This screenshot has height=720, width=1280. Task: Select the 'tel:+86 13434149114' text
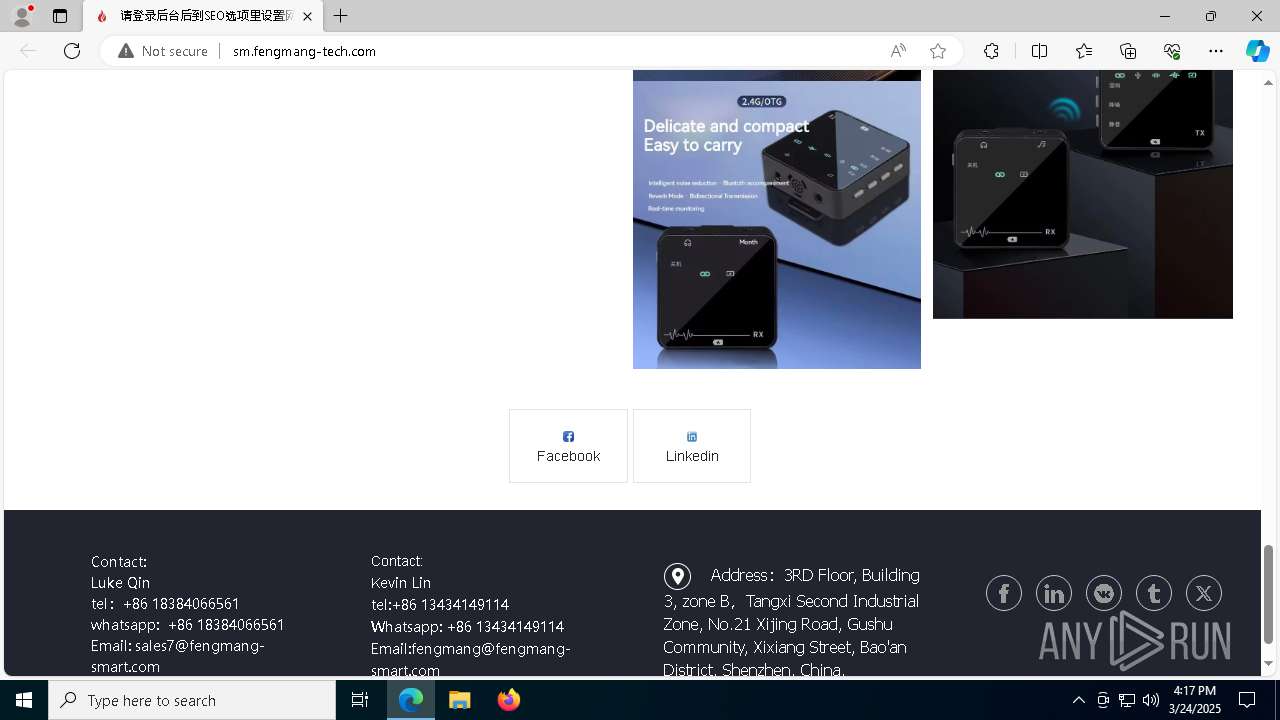tap(440, 605)
